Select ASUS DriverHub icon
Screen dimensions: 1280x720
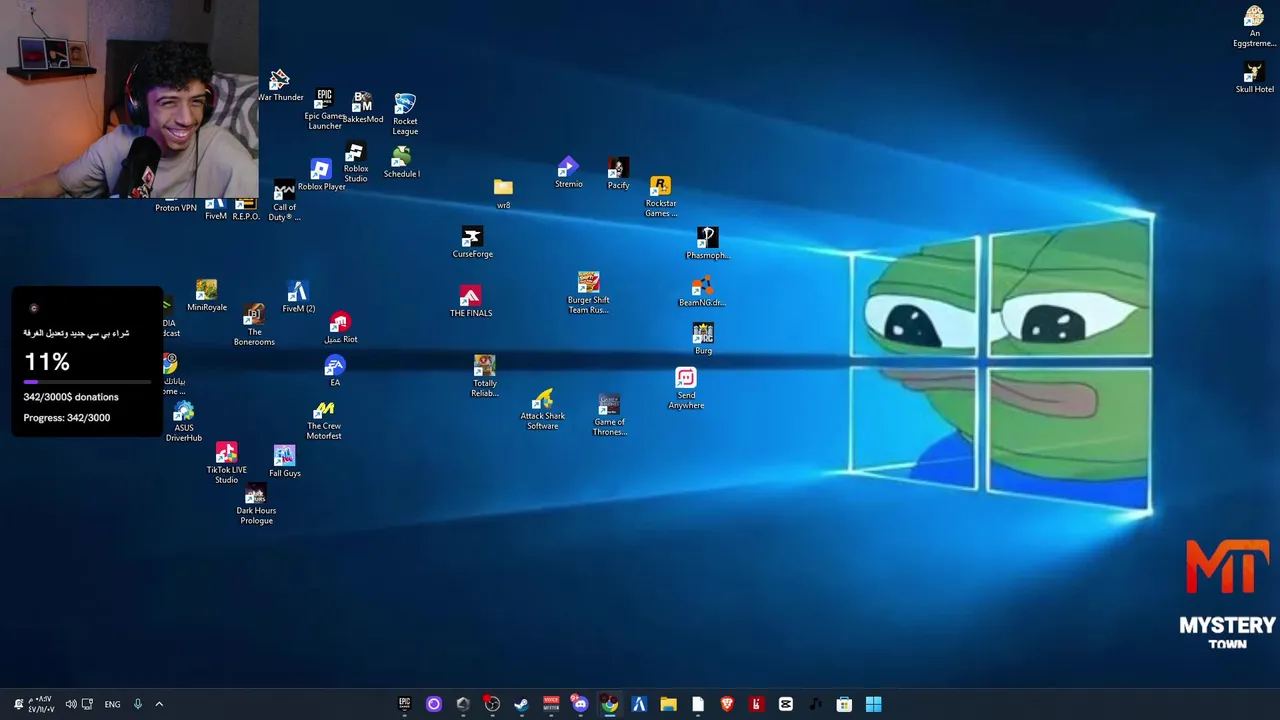point(184,422)
